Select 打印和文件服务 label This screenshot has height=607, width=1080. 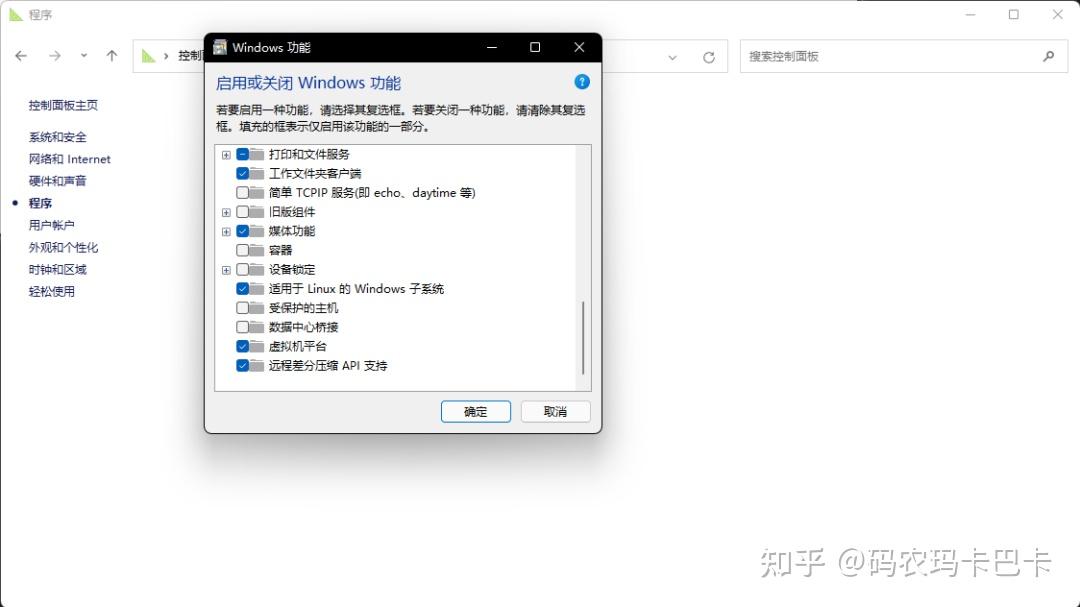coord(309,154)
